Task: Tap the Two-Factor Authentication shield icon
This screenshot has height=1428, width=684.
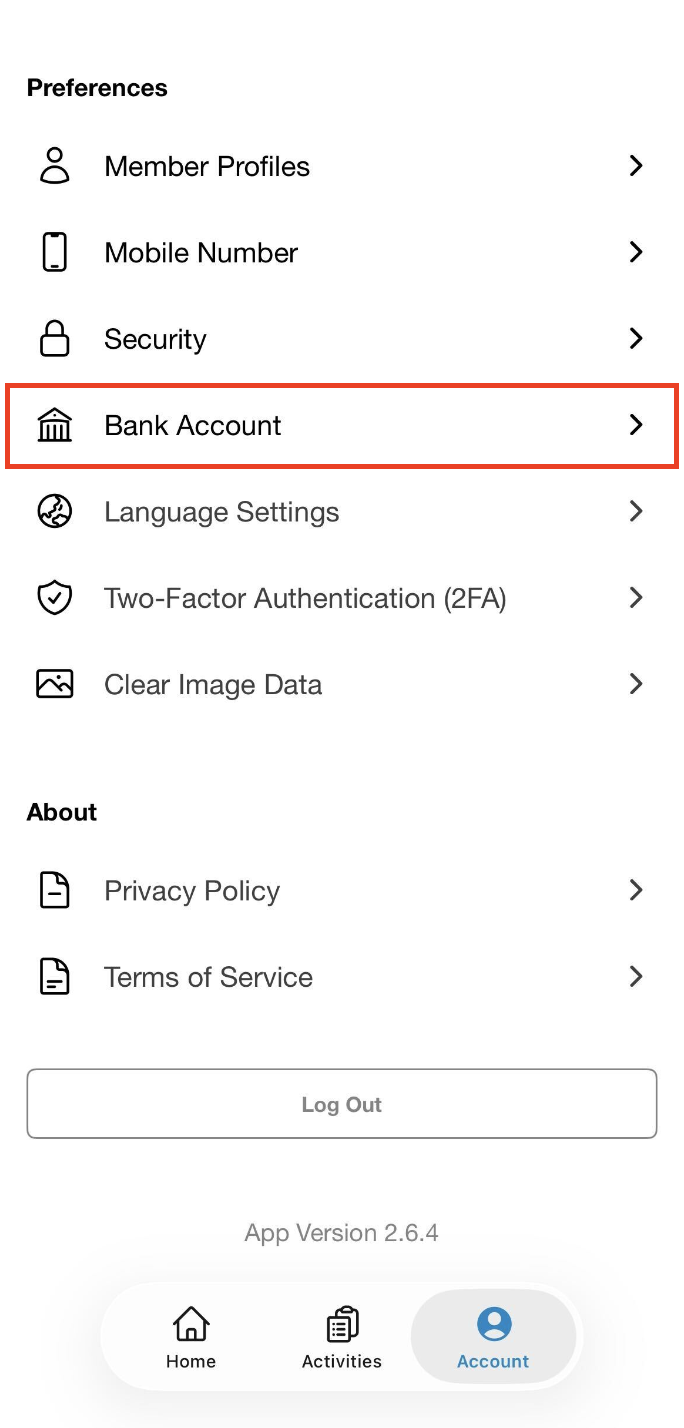Action: pyautogui.click(x=55, y=598)
